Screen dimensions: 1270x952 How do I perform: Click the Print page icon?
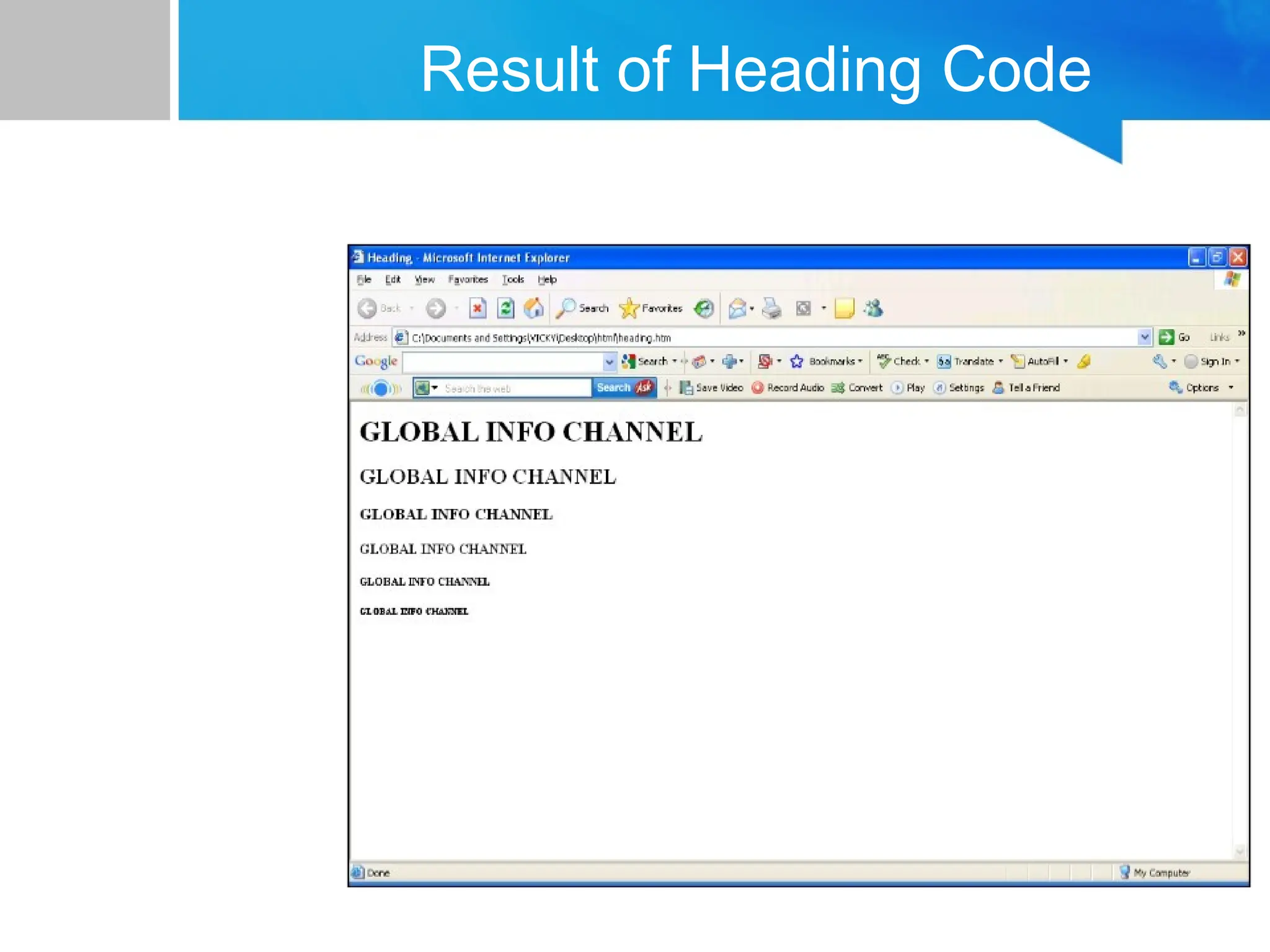tap(771, 308)
